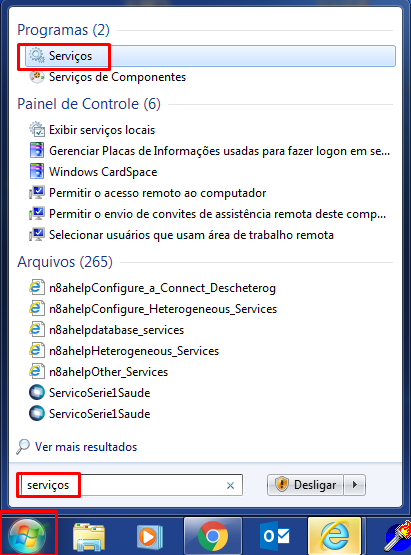Open Google Chrome from taskbar
Image resolution: width=411 pixels, height=555 pixels.
click(x=213, y=536)
